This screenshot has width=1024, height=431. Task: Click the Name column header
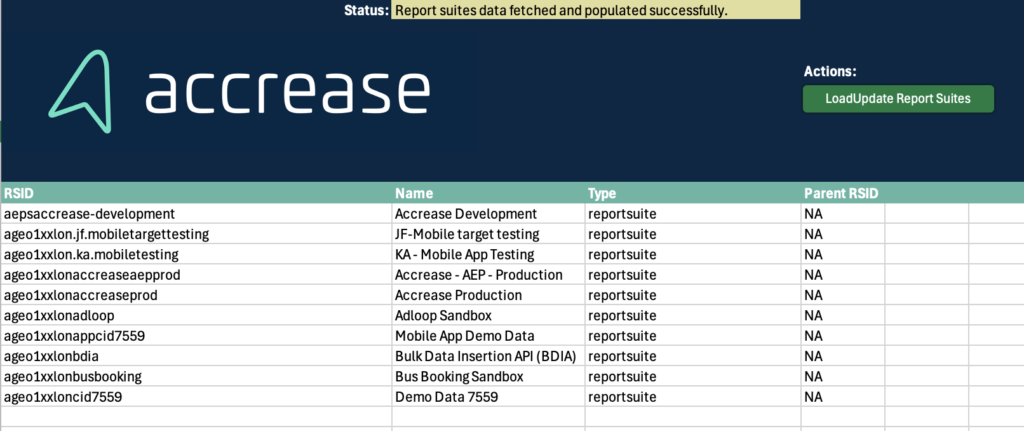488,193
